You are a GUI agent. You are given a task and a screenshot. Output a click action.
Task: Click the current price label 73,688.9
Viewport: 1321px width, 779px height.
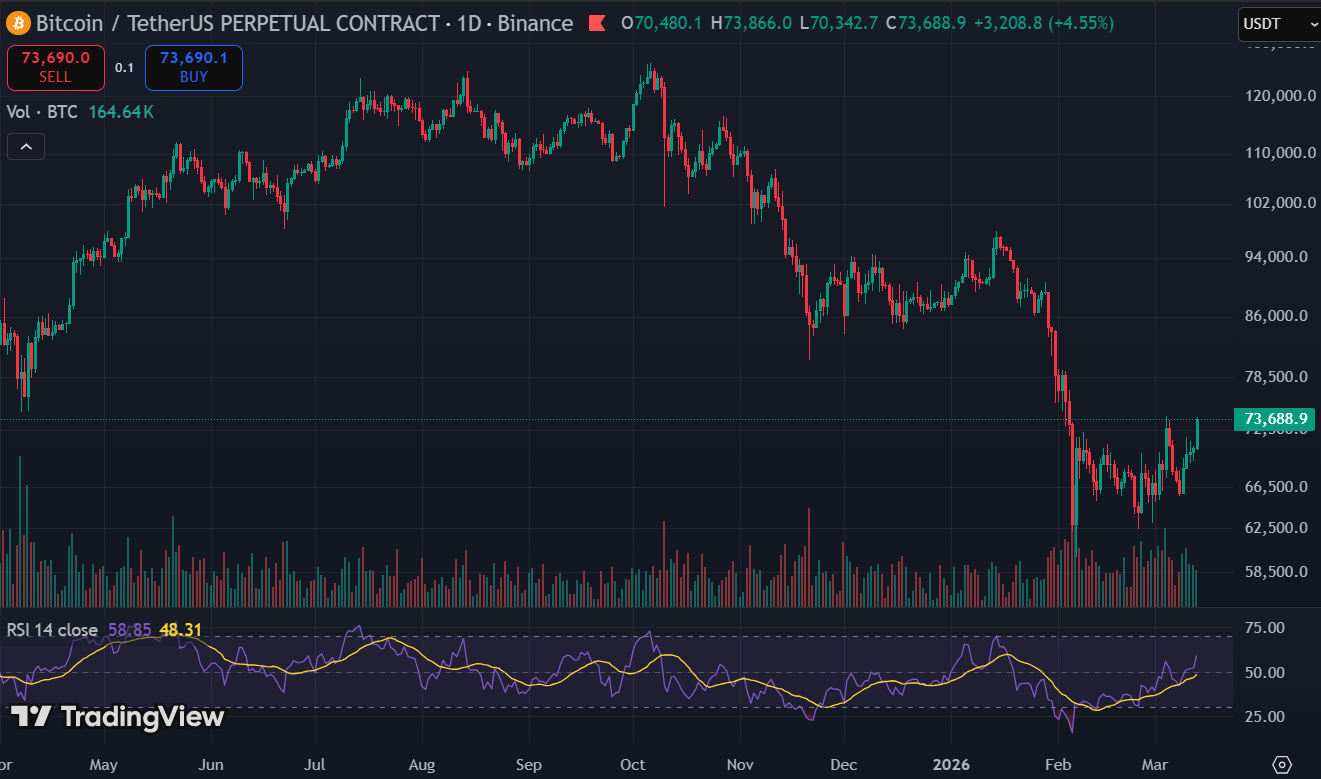tap(1274, 419)
